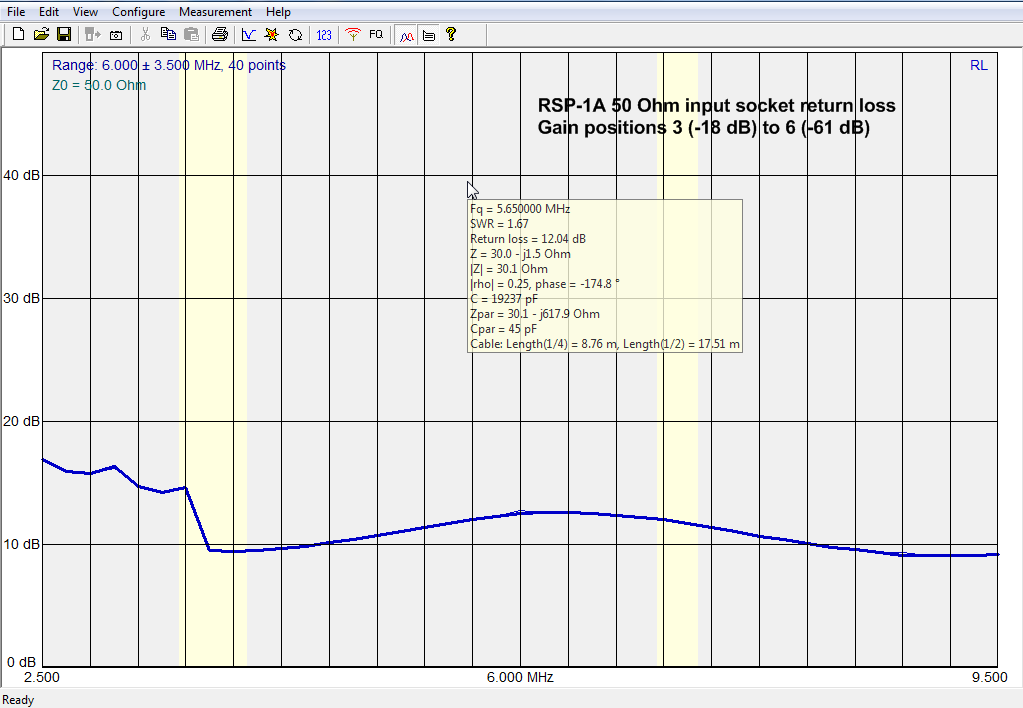Click 'SWR = 1.67' in data tip
Image resolution: width=1023 pixels, height=708 pixels.
click(x=499, y=224)
